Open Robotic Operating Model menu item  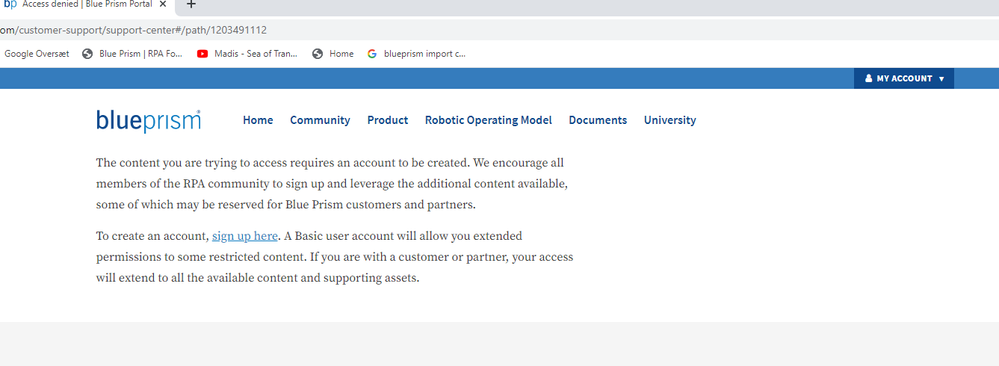pos(489,120)
